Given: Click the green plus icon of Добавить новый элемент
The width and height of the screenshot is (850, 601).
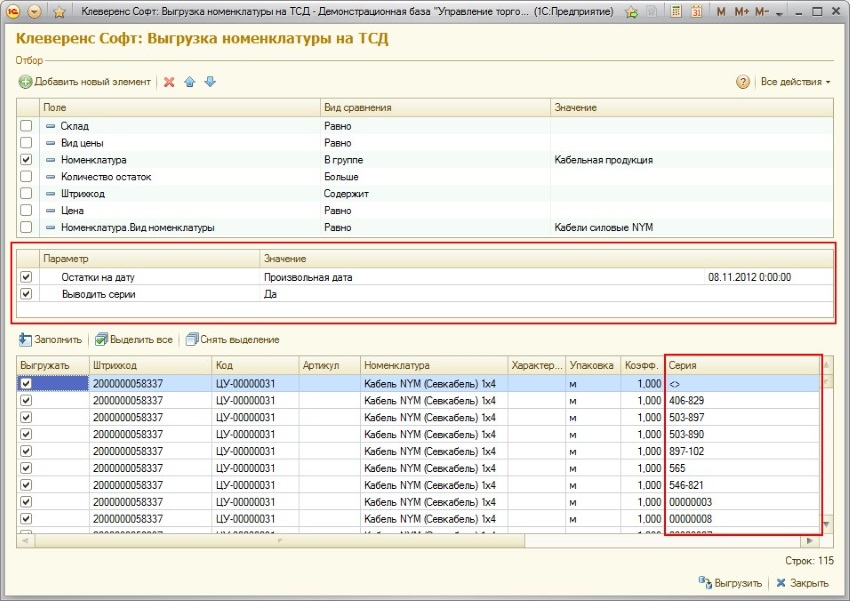Looking at the screenshot, I should click(25, 82).
